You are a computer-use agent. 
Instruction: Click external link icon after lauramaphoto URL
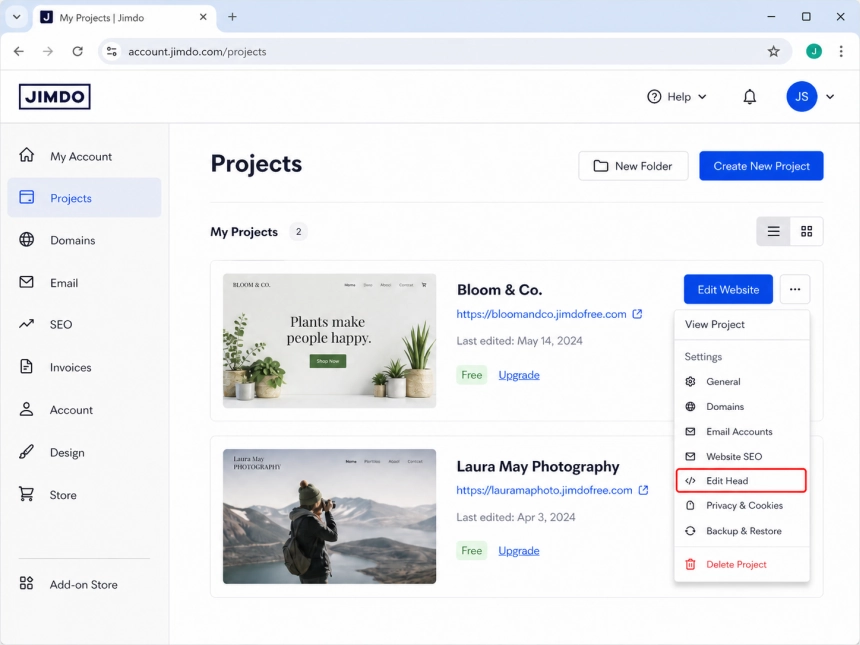coord(643,490)
